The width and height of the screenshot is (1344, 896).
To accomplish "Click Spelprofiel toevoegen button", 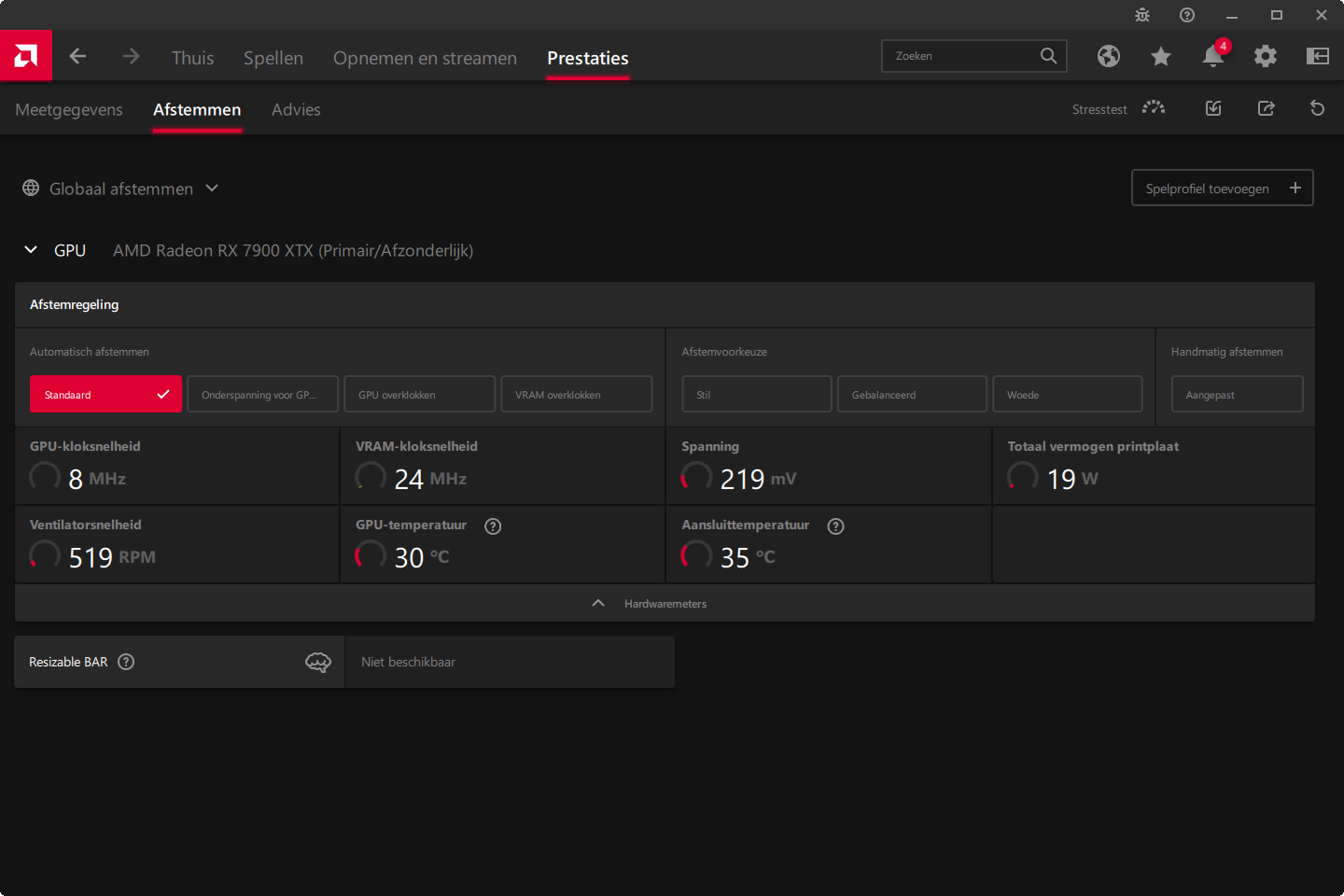I will pos(1223,188).
